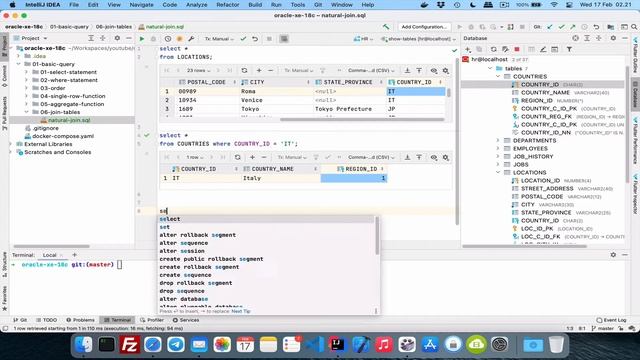Roll back the transaction in editor toolbar

coord(255,39)
